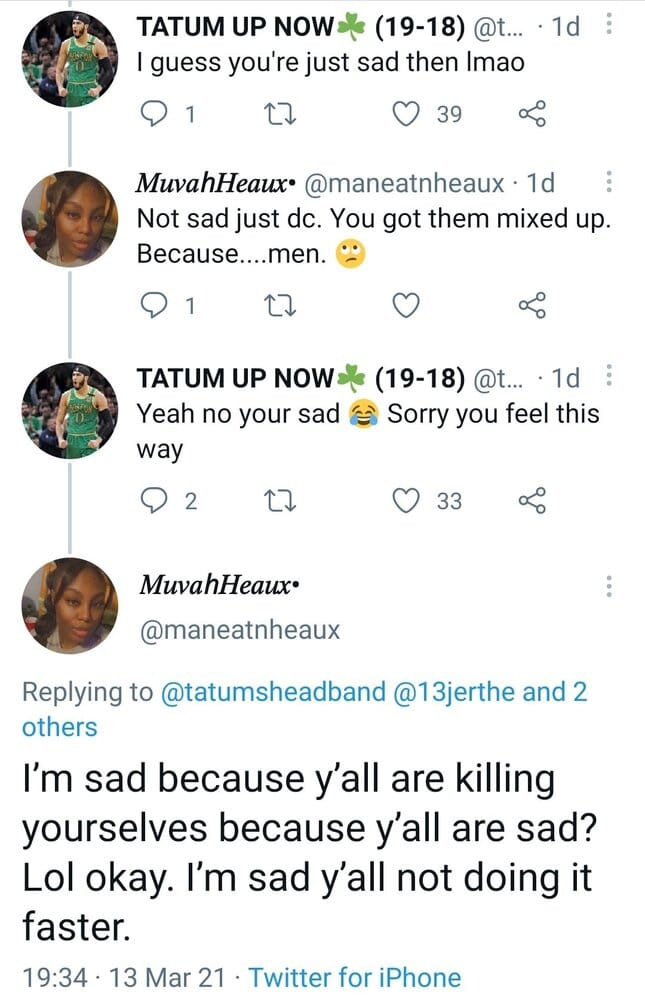Share the "just sad then lmao" tweet
The height and width of the screenshot is (1000, 645).
tap(532, 115)
